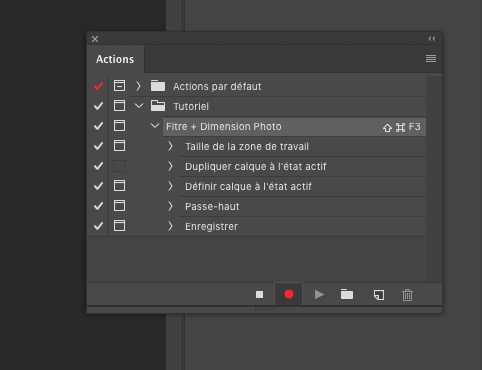The height and width of the screenshot is (370, 482).
Task: Select Définir calque à l'état actif step
Action: pyautogui.click(x=248, y=187)
